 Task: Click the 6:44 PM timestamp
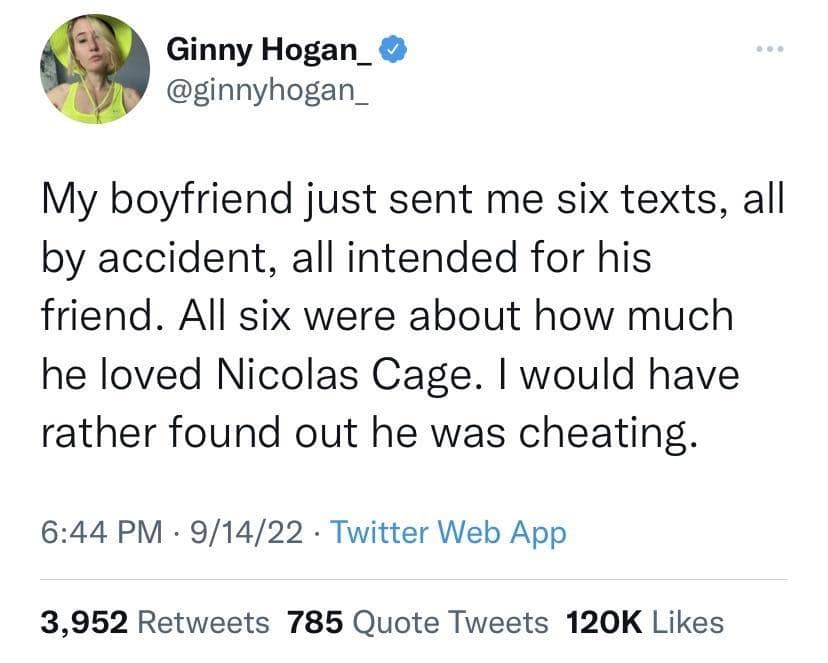[99, 532]
